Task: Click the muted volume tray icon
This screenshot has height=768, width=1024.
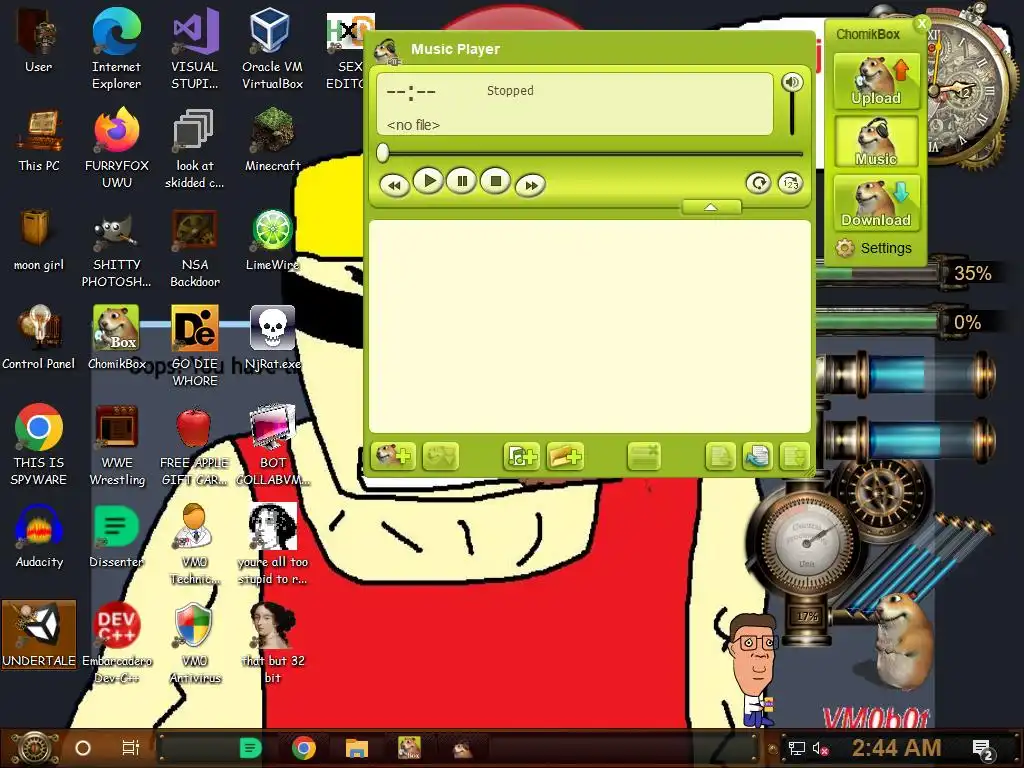Action: pos(820,748)
